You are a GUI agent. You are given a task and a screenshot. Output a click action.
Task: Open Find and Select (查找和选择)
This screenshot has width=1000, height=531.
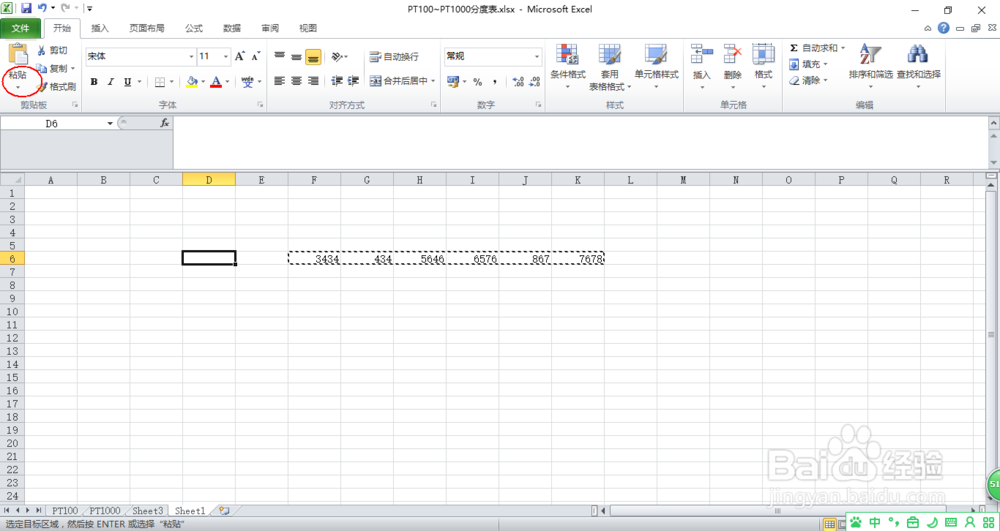coord(918,66)
